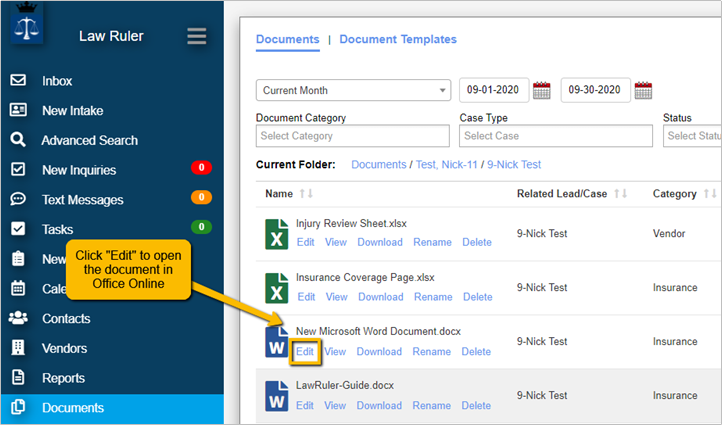Open the Case Type Select Case box
The image size is (722, 425).
pyautogui.click(x=556, y=136)
